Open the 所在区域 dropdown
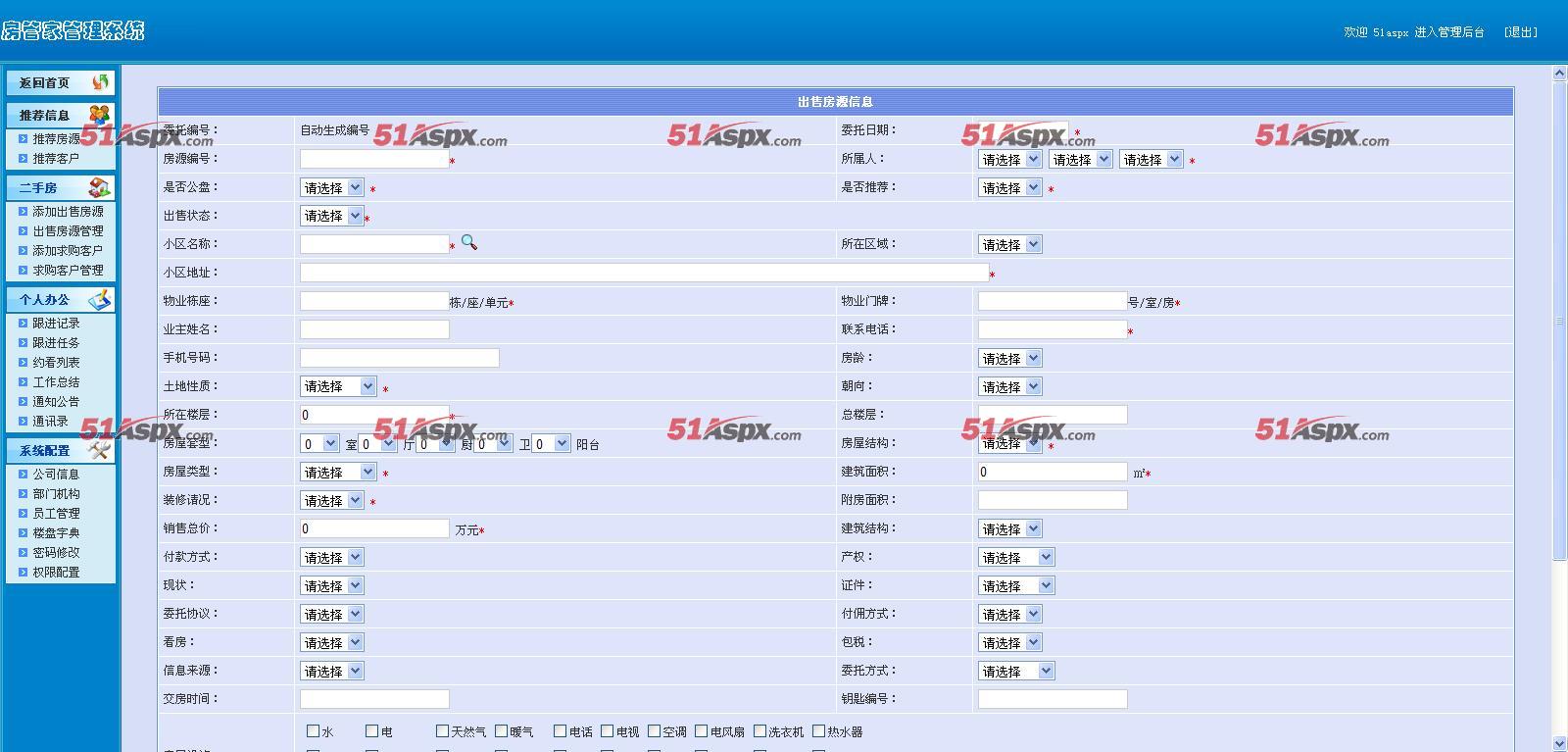 [1010, 244]
